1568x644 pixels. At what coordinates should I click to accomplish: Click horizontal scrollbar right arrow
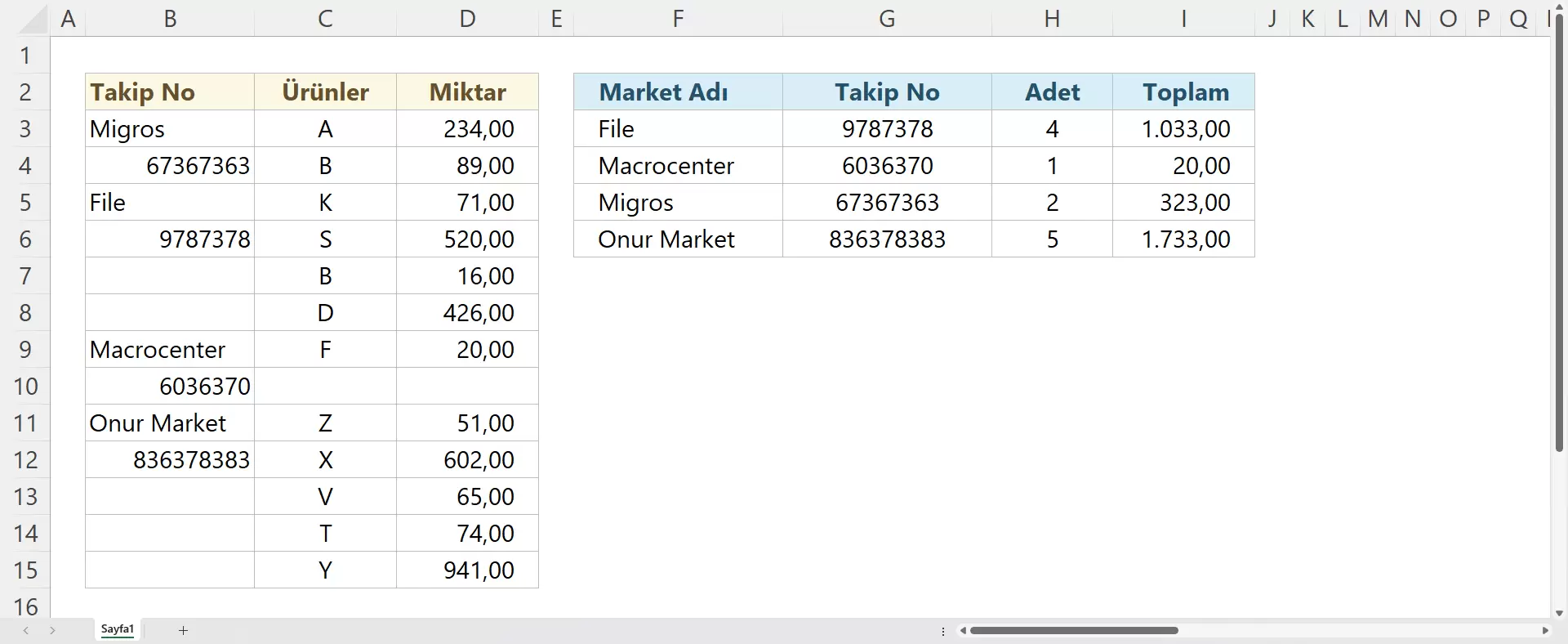pyautogui.click(x=1545, y=630)
